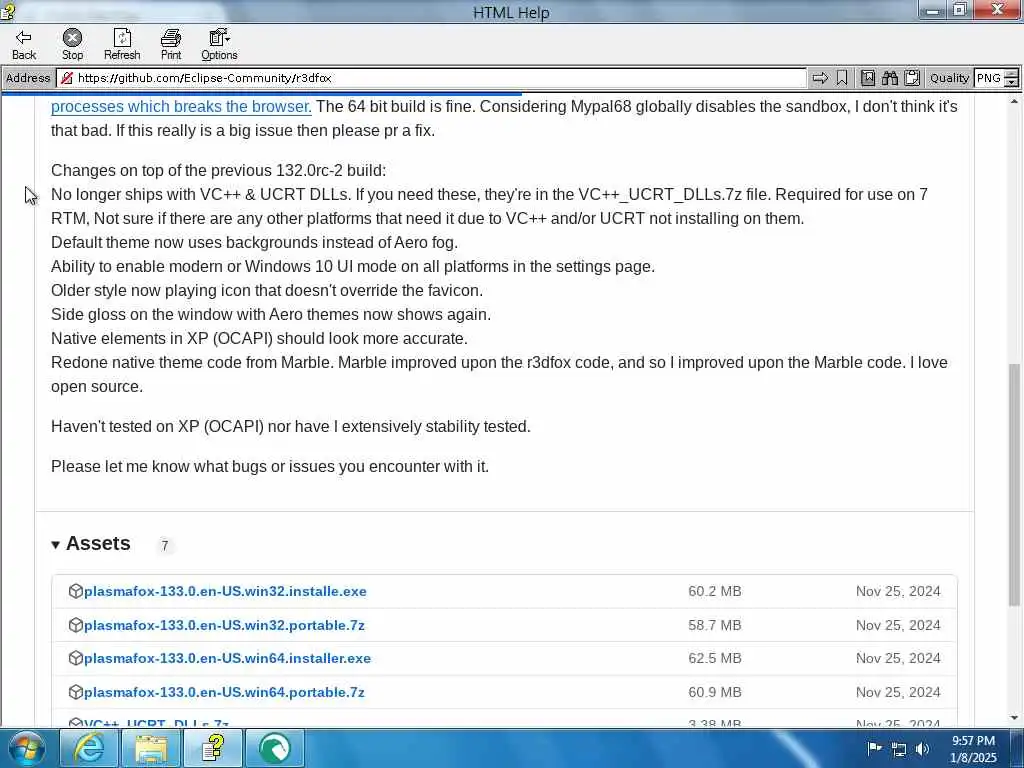Click the binoculars find icon
This screenshot has height=768, width=1024.
pyautogui.click(x=889, y=78)
